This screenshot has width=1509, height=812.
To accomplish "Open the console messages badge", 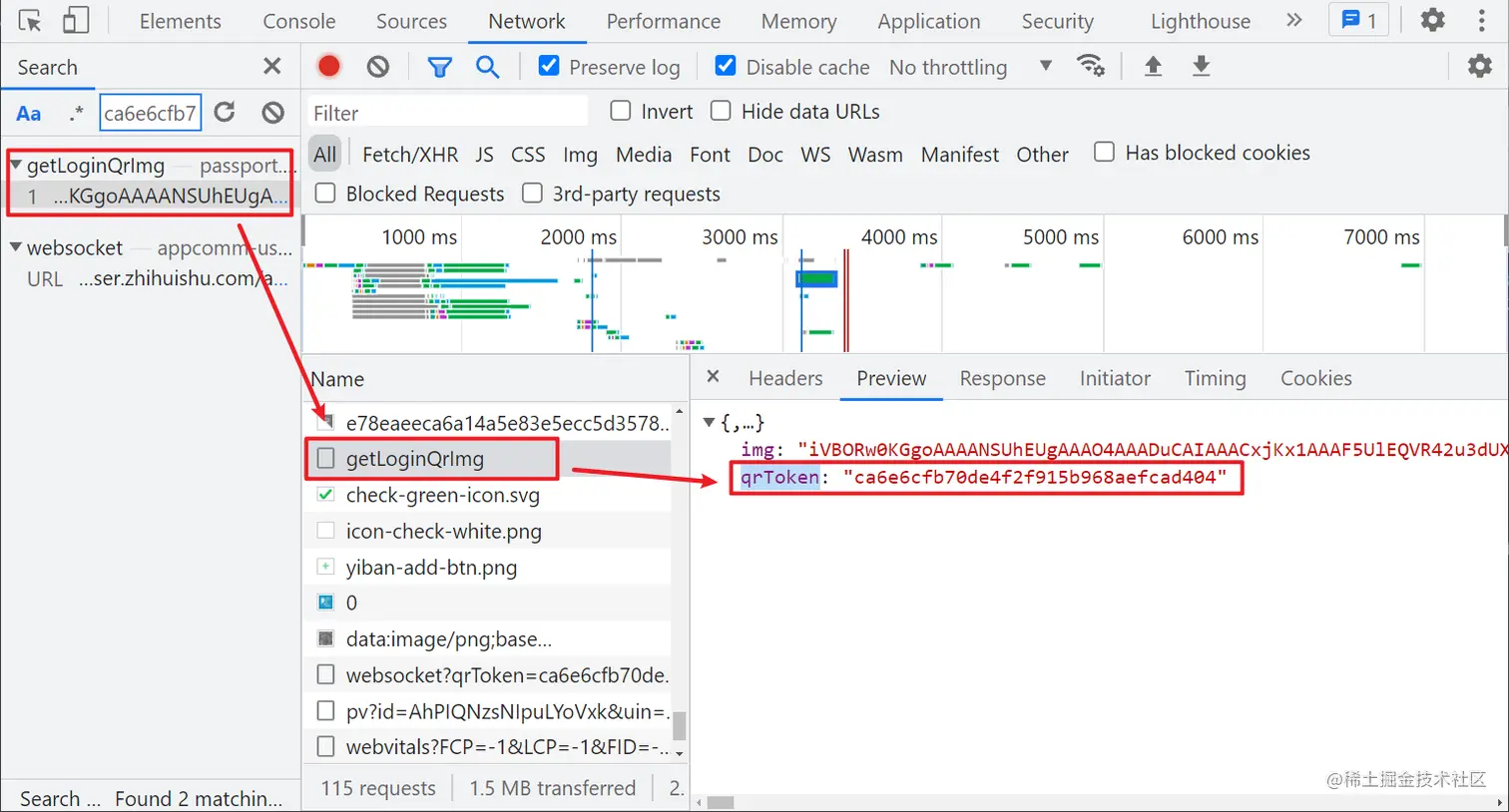I will [x=1359, y=21].
